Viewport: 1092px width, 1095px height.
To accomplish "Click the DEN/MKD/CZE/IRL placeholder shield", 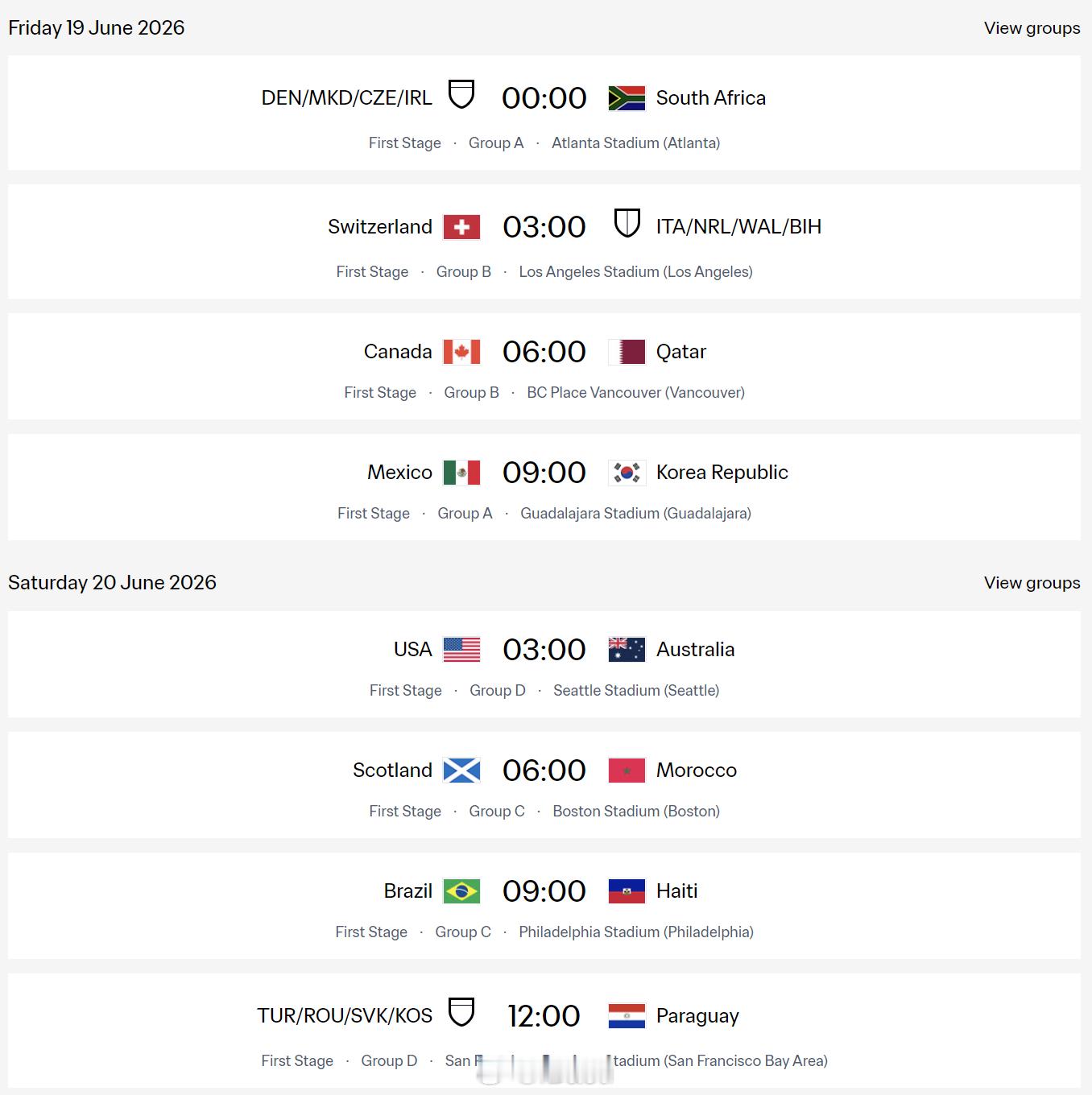I will (461, 94).
